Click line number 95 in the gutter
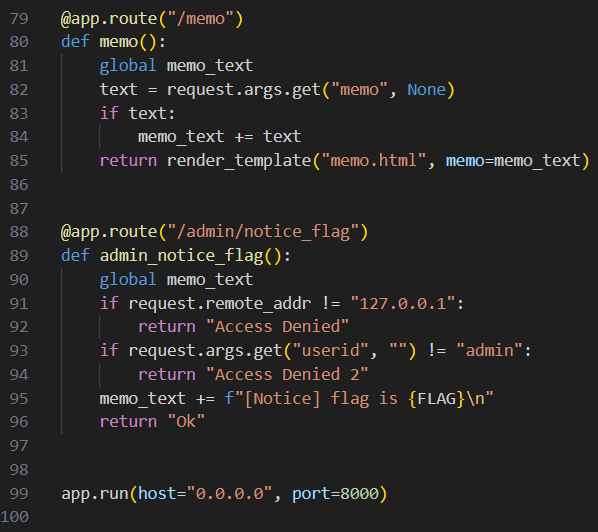598x532 pixels. tap(19, 399)
